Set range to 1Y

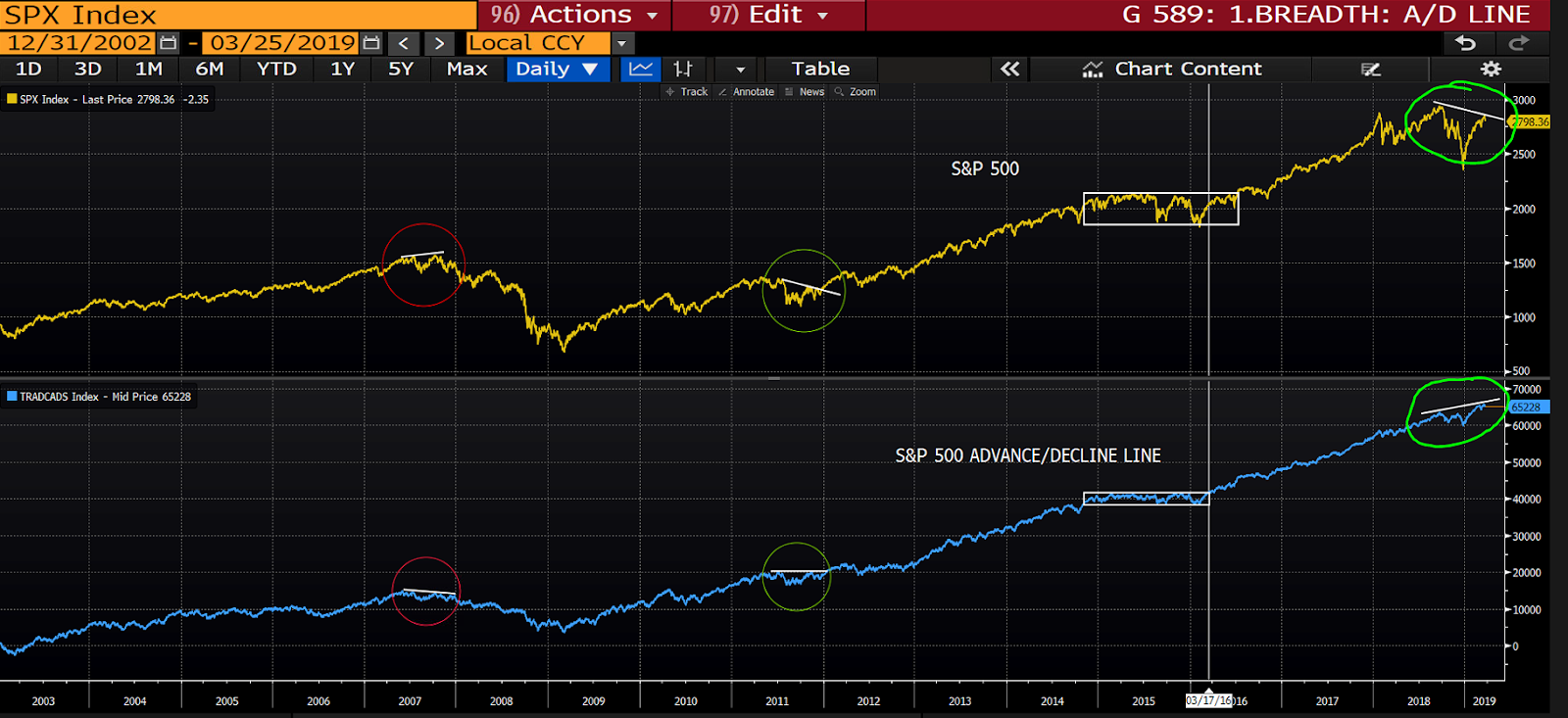click(342, 69)
